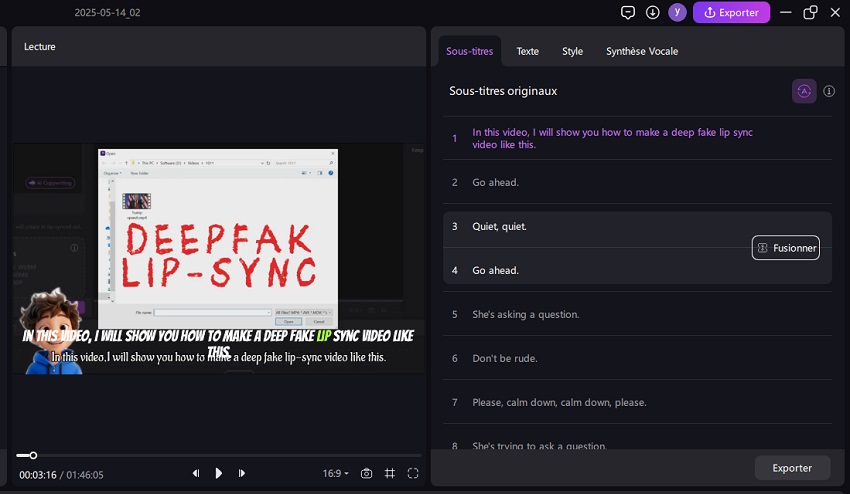
Task: Toggle the grid overlay icon
Action: [390, 473]
